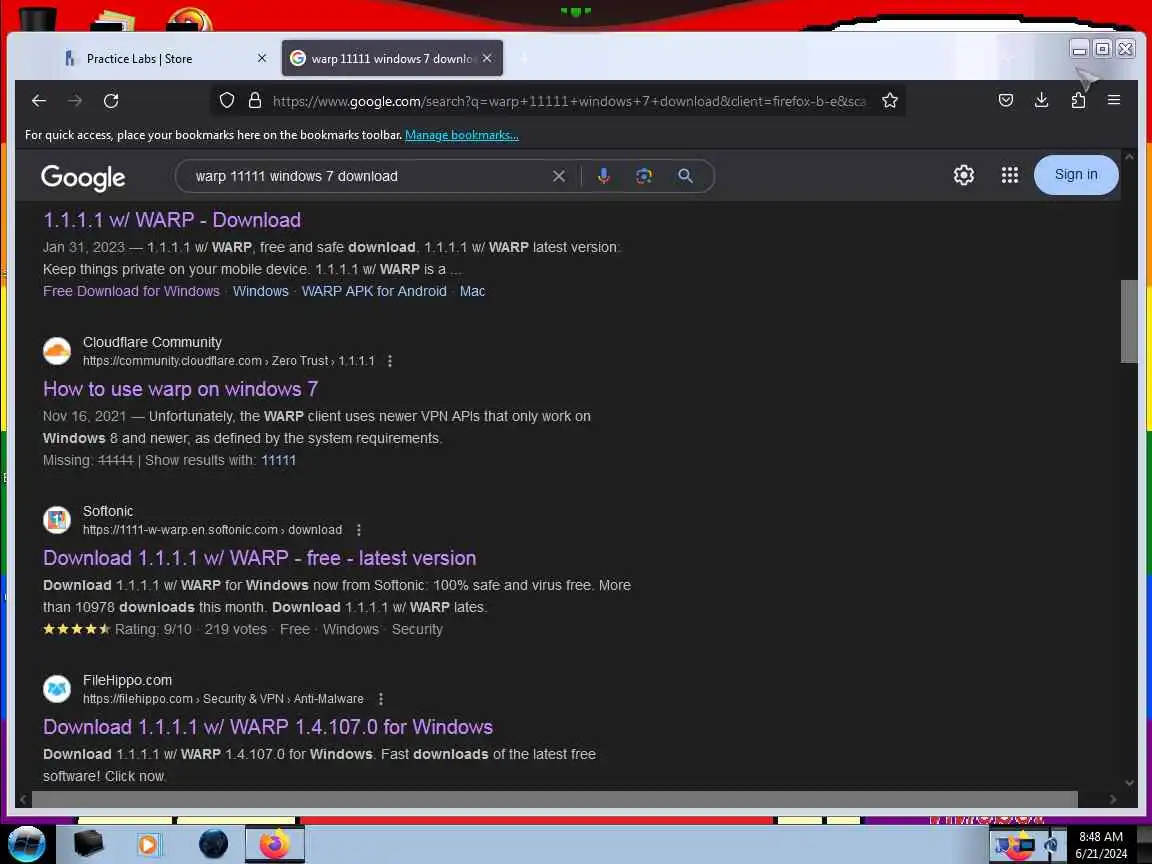The image size is (1152, 864).
Task: Open the Windows Start menu orb
Action: click(26, 843)
